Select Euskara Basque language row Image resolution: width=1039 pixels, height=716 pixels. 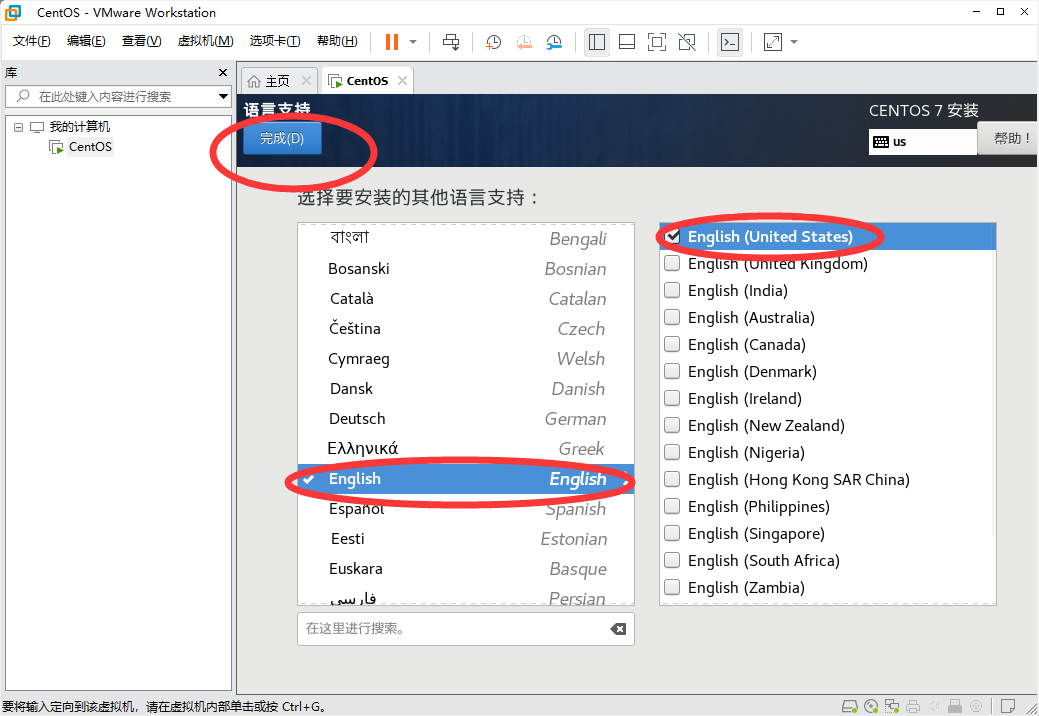point(466,569)
